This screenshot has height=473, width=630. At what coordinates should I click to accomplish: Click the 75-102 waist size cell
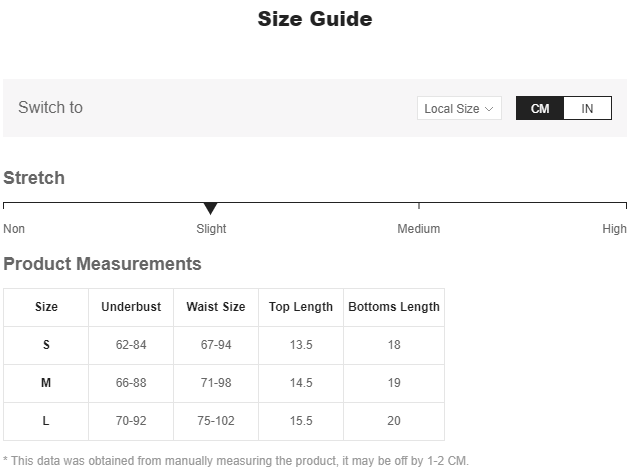[x=215, y=421]
